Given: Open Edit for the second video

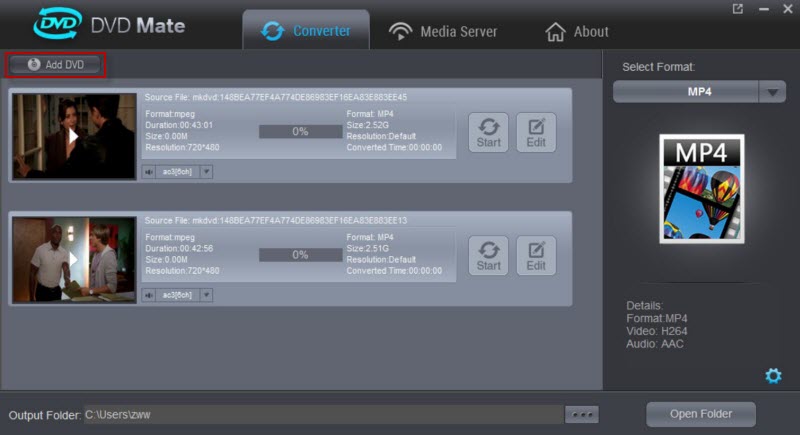Looking at the screenshot, I should pos(536,255).
